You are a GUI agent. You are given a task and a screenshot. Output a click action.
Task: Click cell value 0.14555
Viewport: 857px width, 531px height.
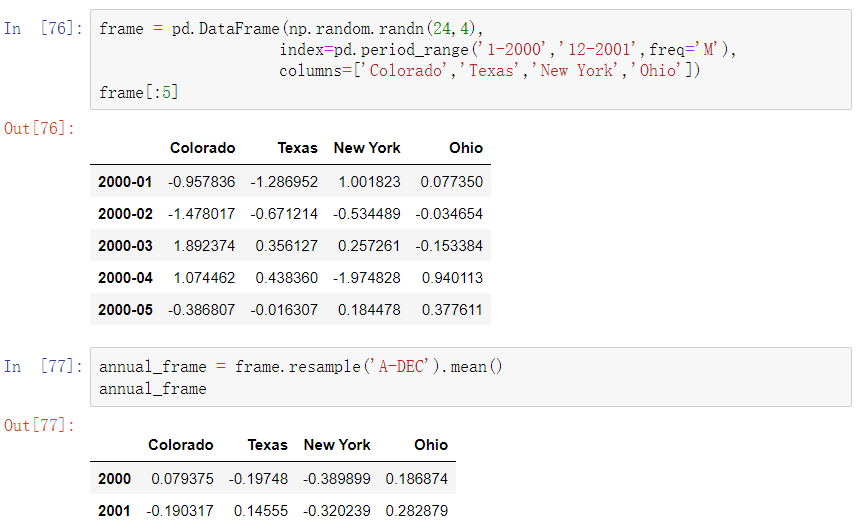[261, 511]
